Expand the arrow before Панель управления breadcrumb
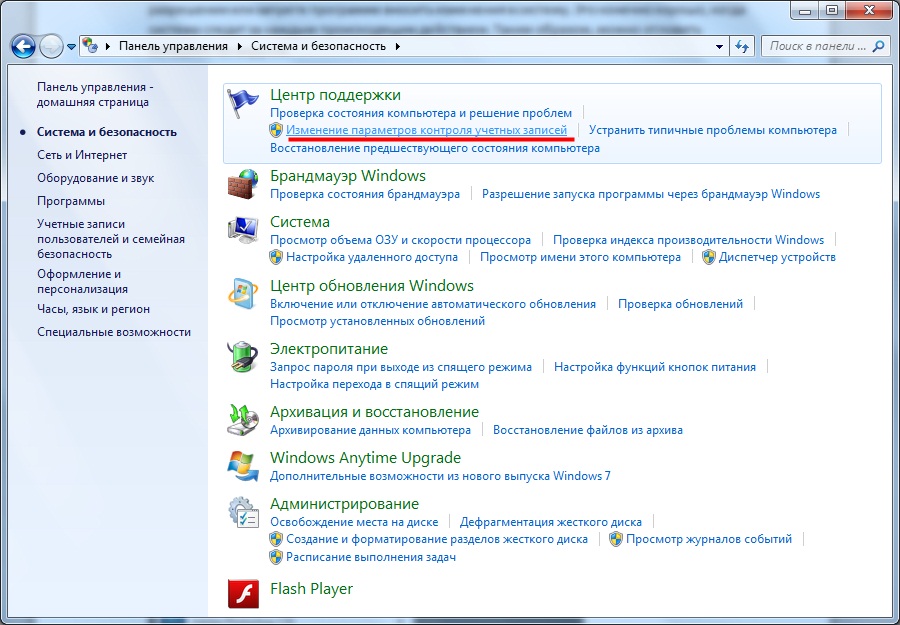 (x=108, y=46)
